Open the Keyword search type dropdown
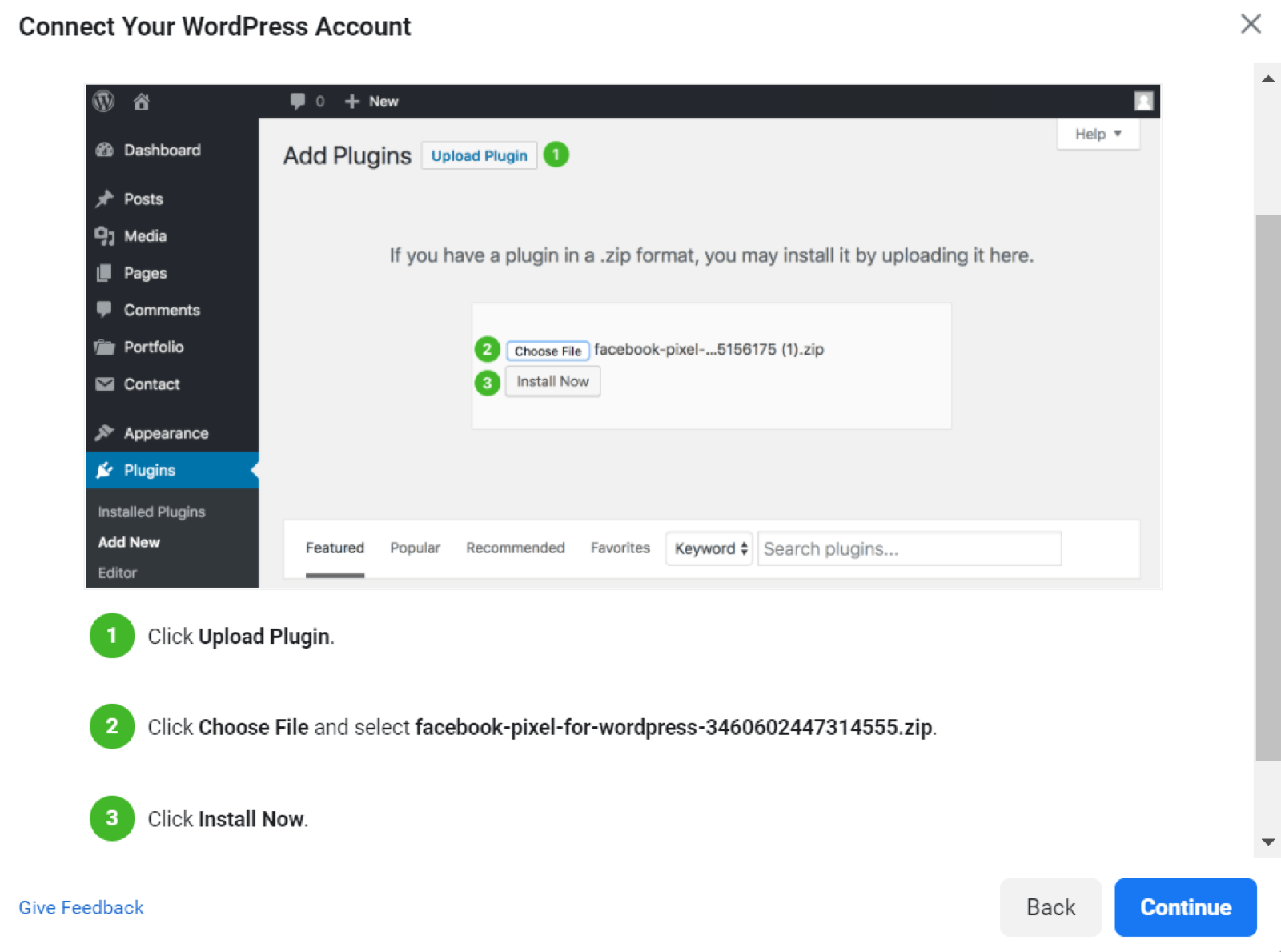The width and height of the screenshot is (1281, 952). (x=709, y=549)
